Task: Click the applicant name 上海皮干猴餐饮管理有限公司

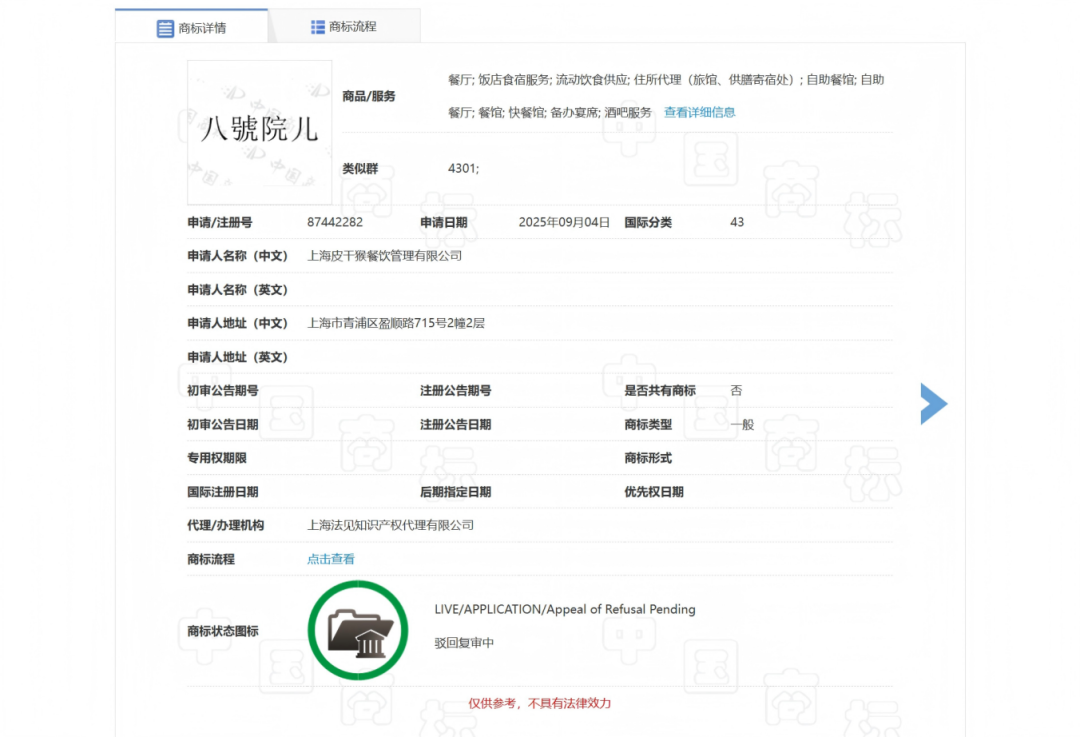Action: [384, 256]
